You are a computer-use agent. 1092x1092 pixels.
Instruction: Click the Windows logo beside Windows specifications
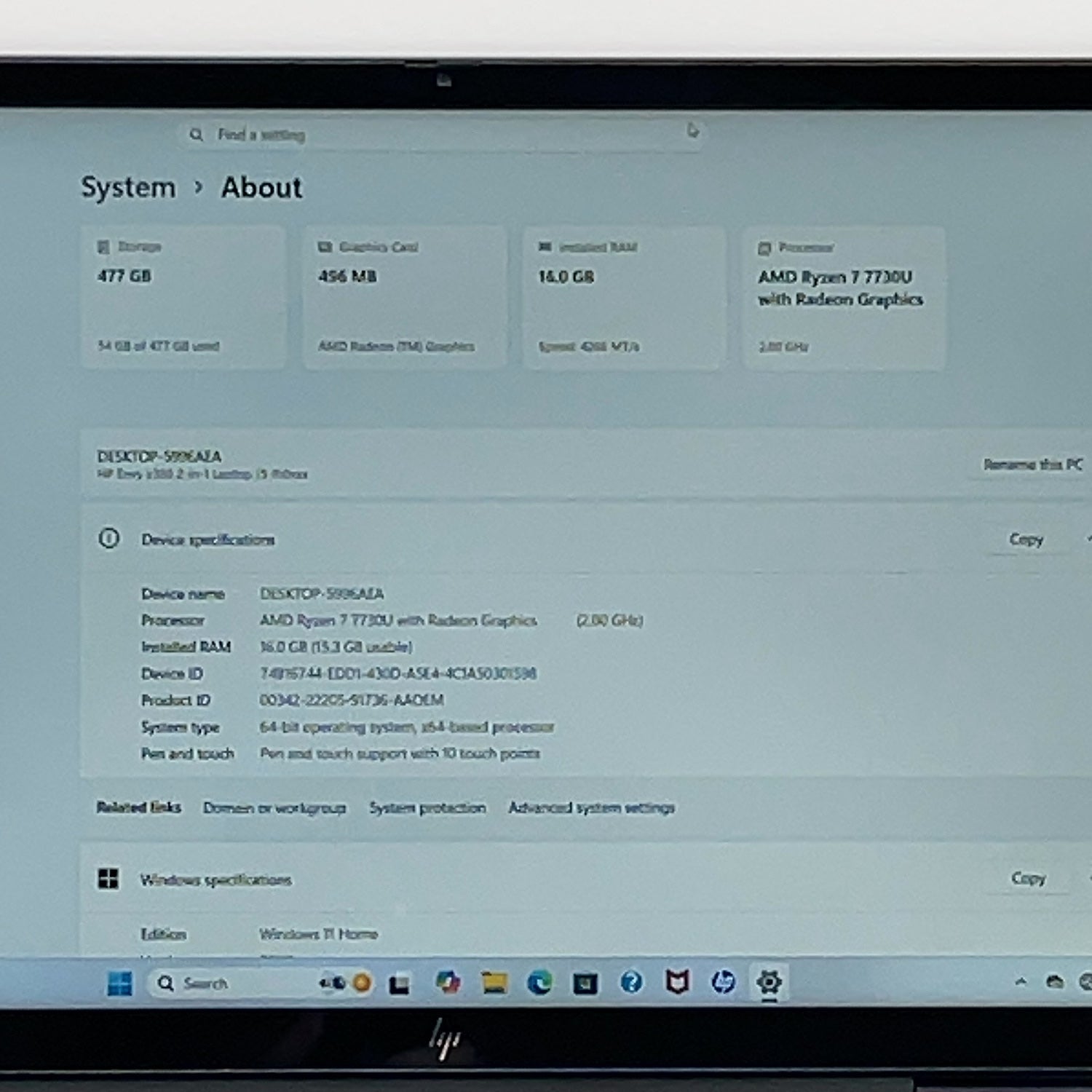[x=108, y=879]
